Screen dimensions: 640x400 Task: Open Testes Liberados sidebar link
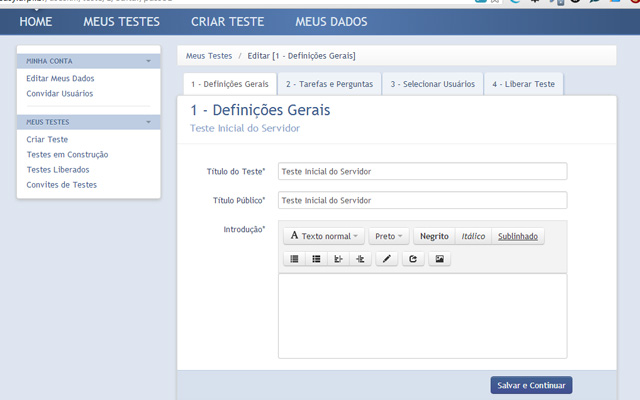point(58,169)
